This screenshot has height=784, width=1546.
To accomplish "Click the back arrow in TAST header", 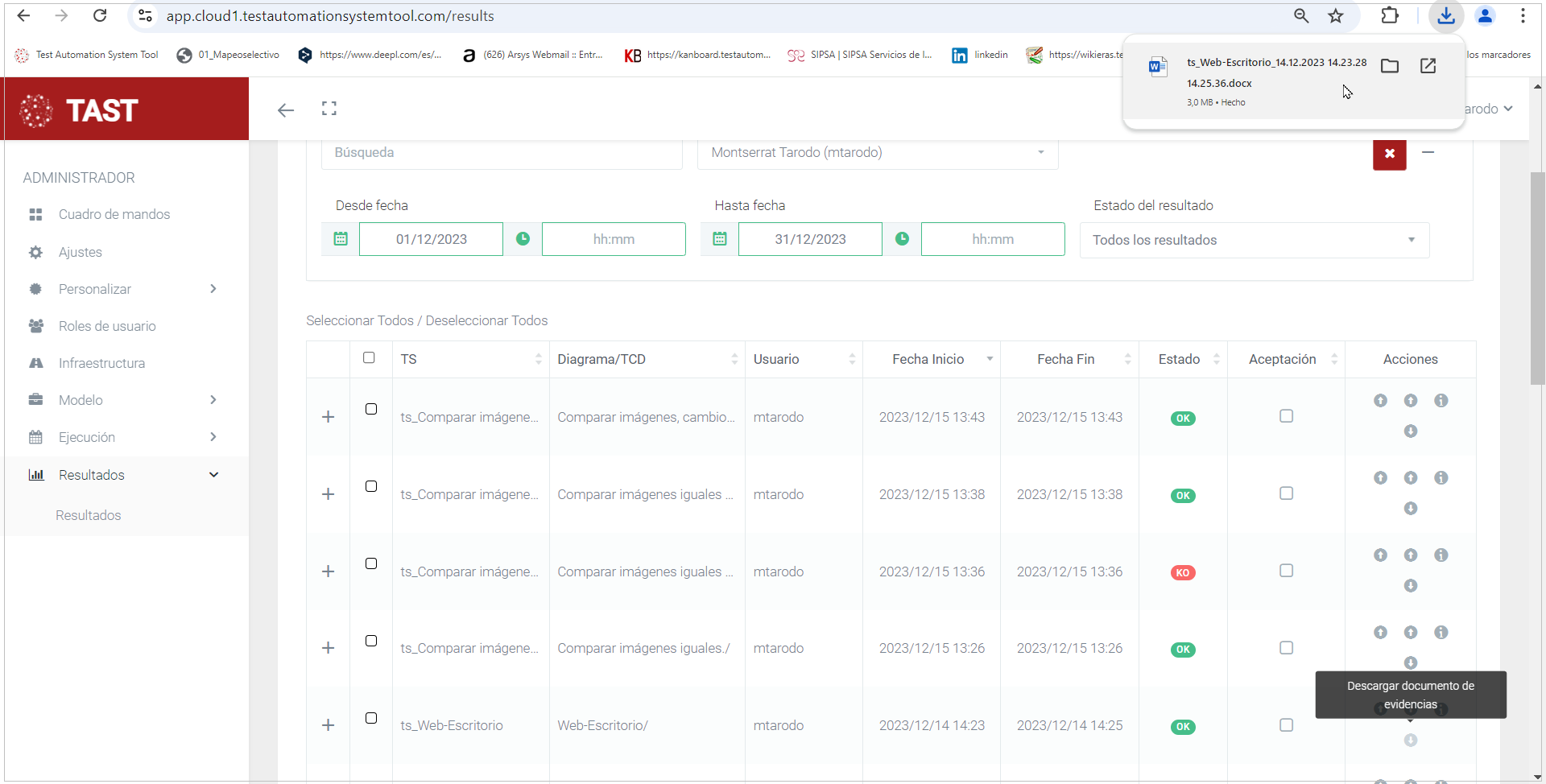I will [286, 110].
